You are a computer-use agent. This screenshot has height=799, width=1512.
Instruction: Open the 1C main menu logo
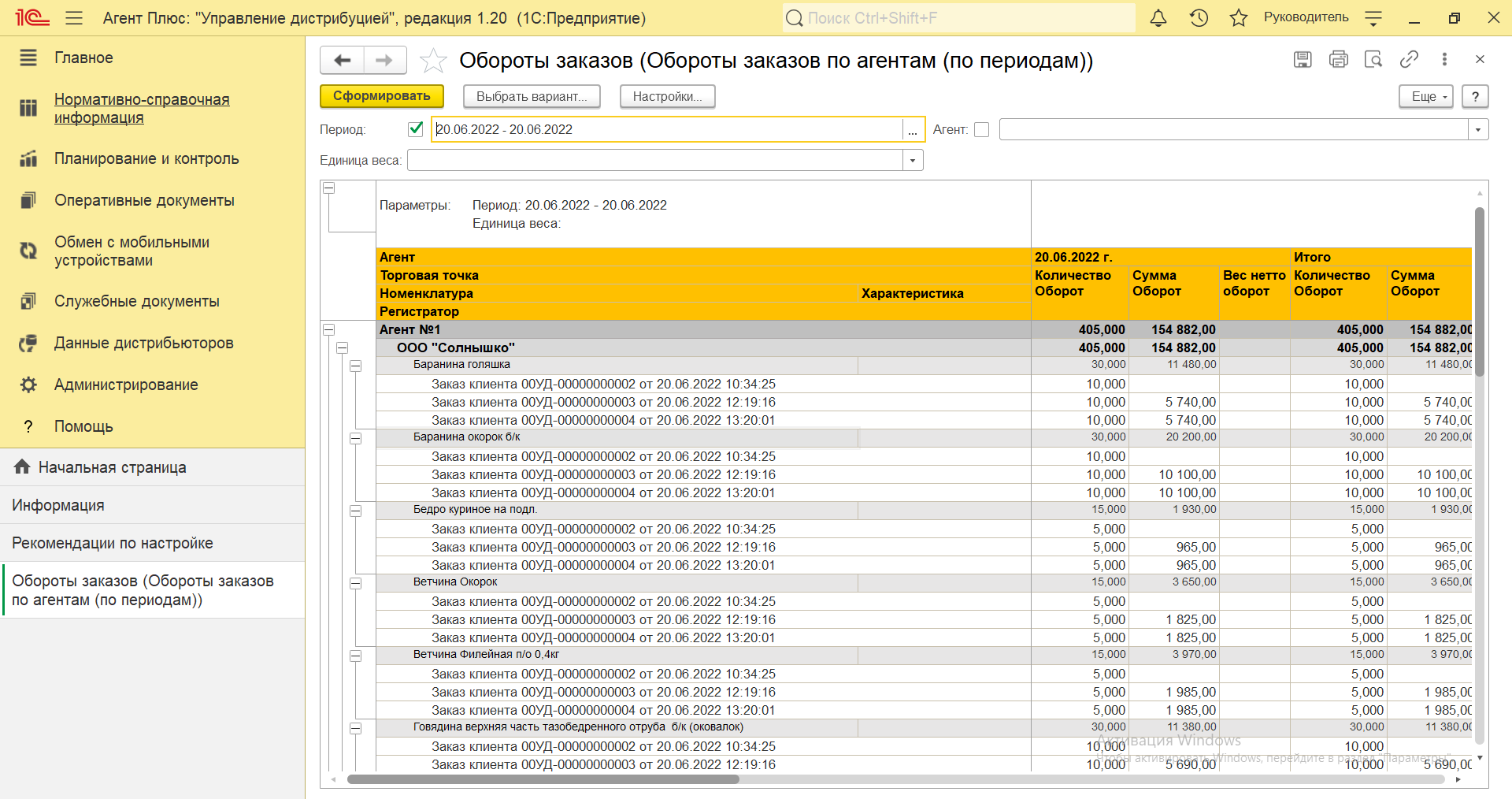[32, 17]
